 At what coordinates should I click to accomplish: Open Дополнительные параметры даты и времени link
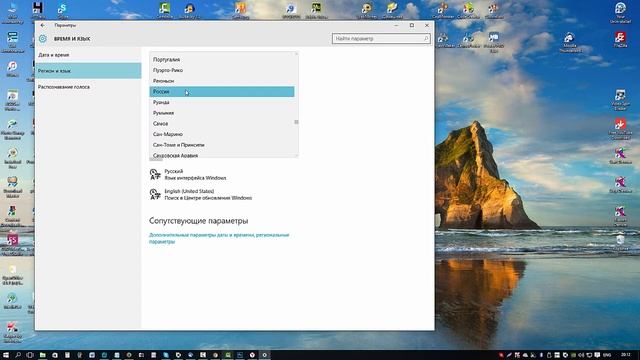[219, 238]
